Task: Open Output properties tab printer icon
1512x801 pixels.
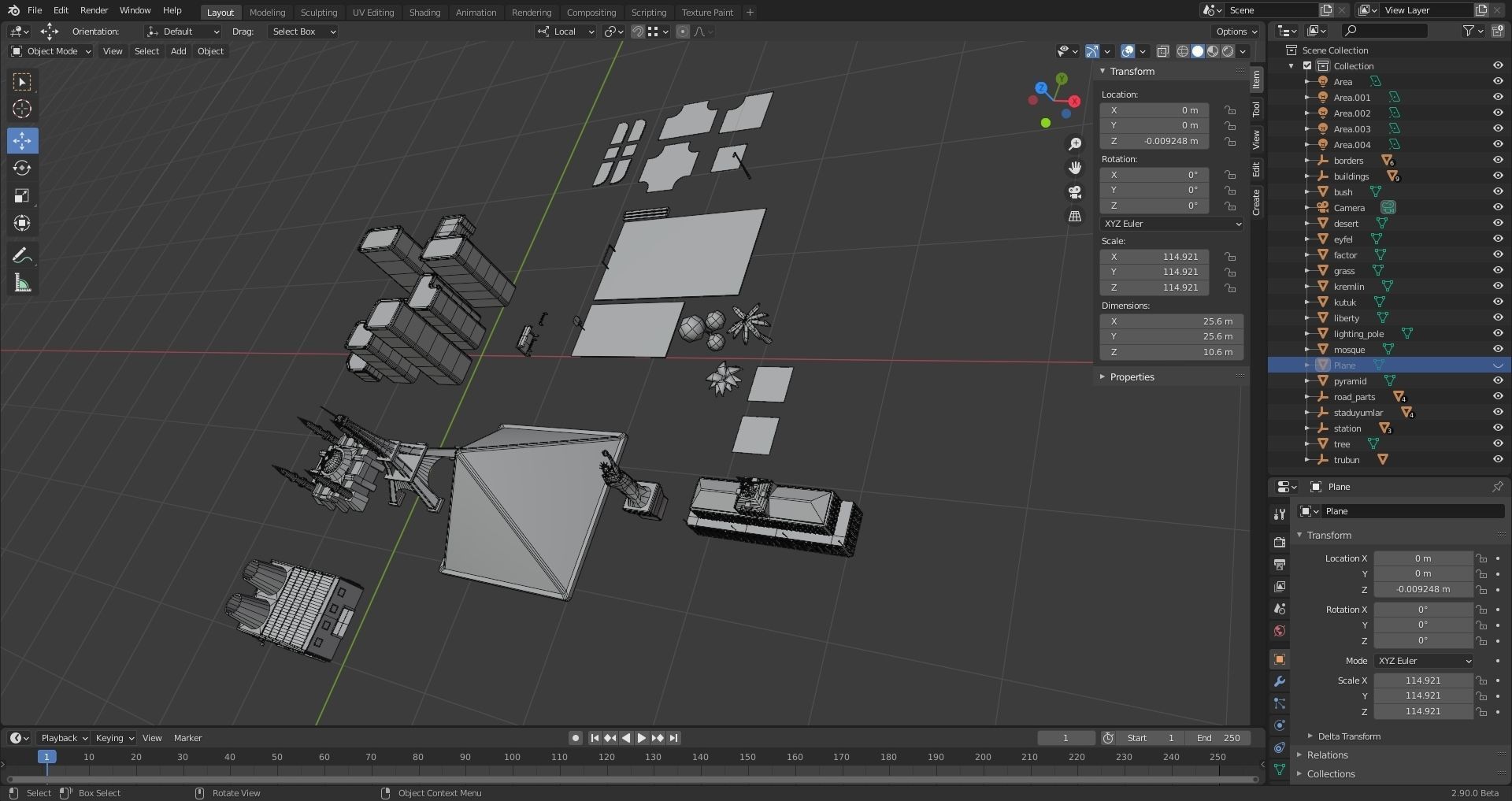Action: pyautogui.click(x=1280, y=564)
